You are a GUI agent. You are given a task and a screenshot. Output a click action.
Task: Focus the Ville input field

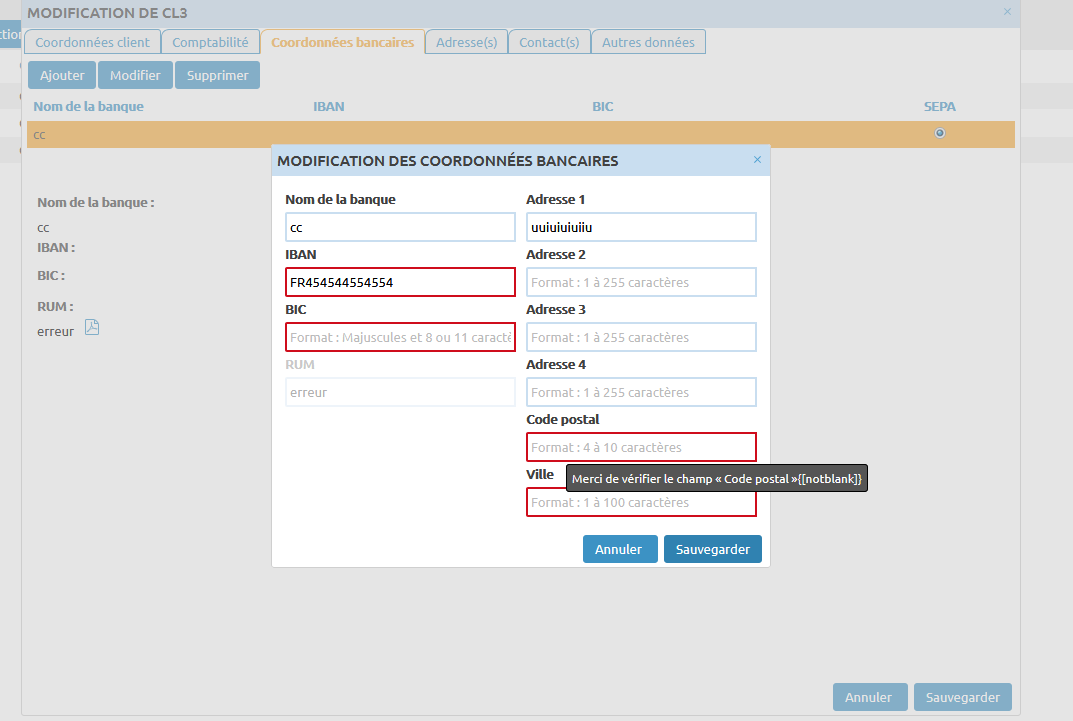tap(641, 503)
